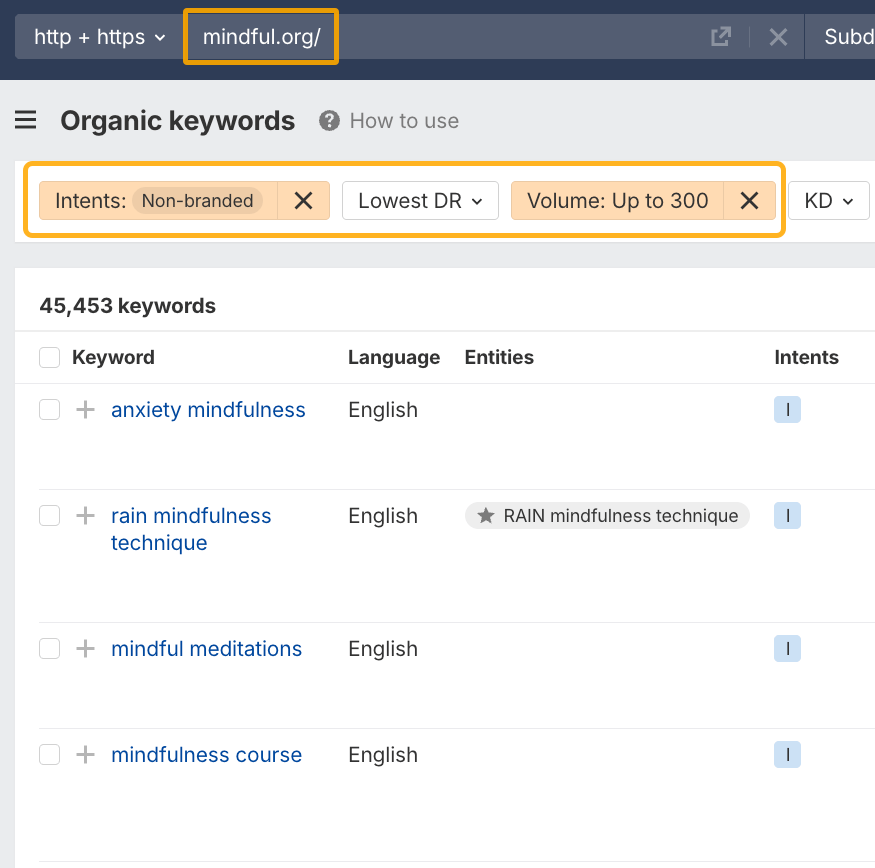Open the anxiety mindfulness keyword link
The height and width of the screenshot is (868, 875).
(208, 410)
